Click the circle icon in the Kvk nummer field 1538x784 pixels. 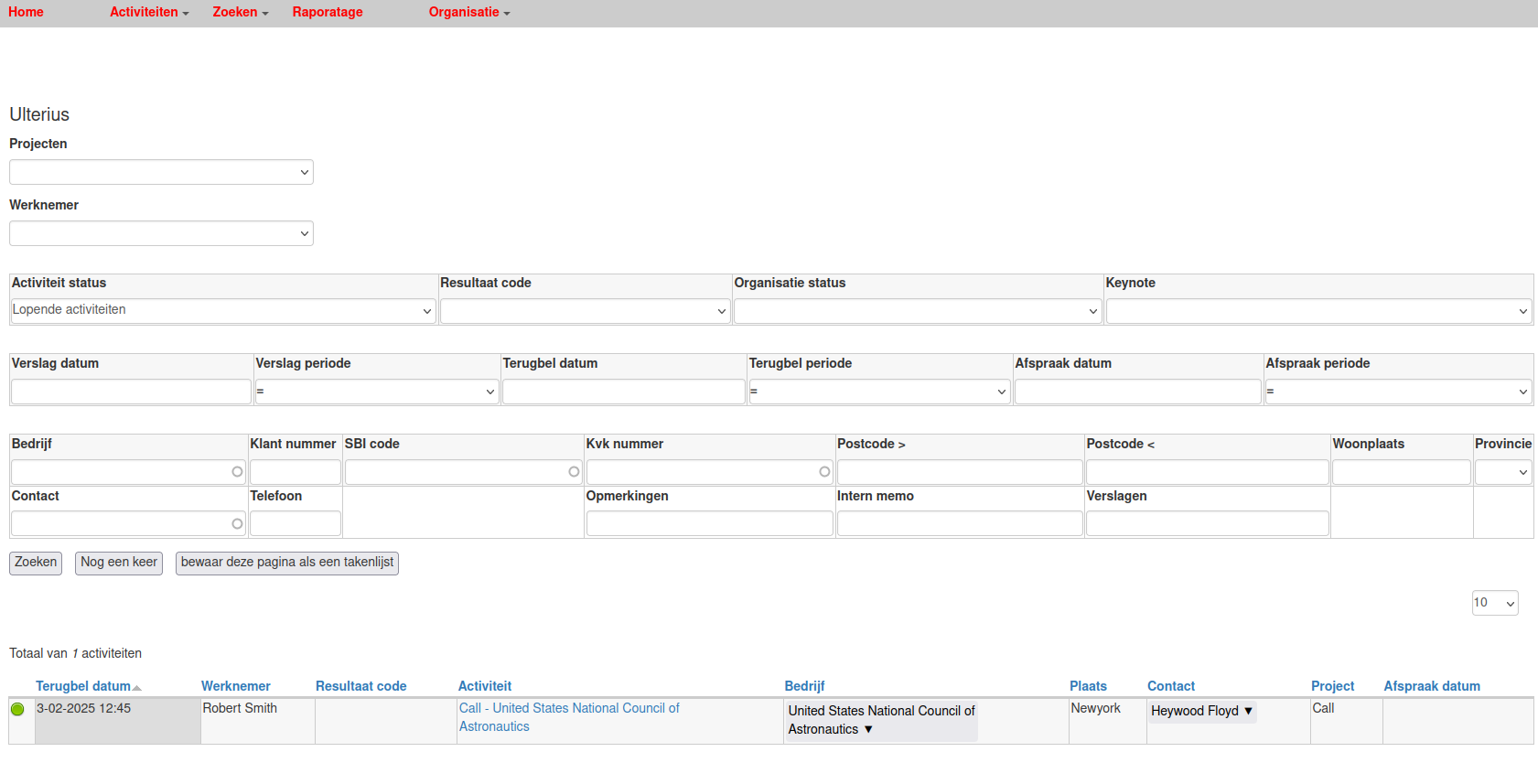pyautogui.click(x=824, y=472)
